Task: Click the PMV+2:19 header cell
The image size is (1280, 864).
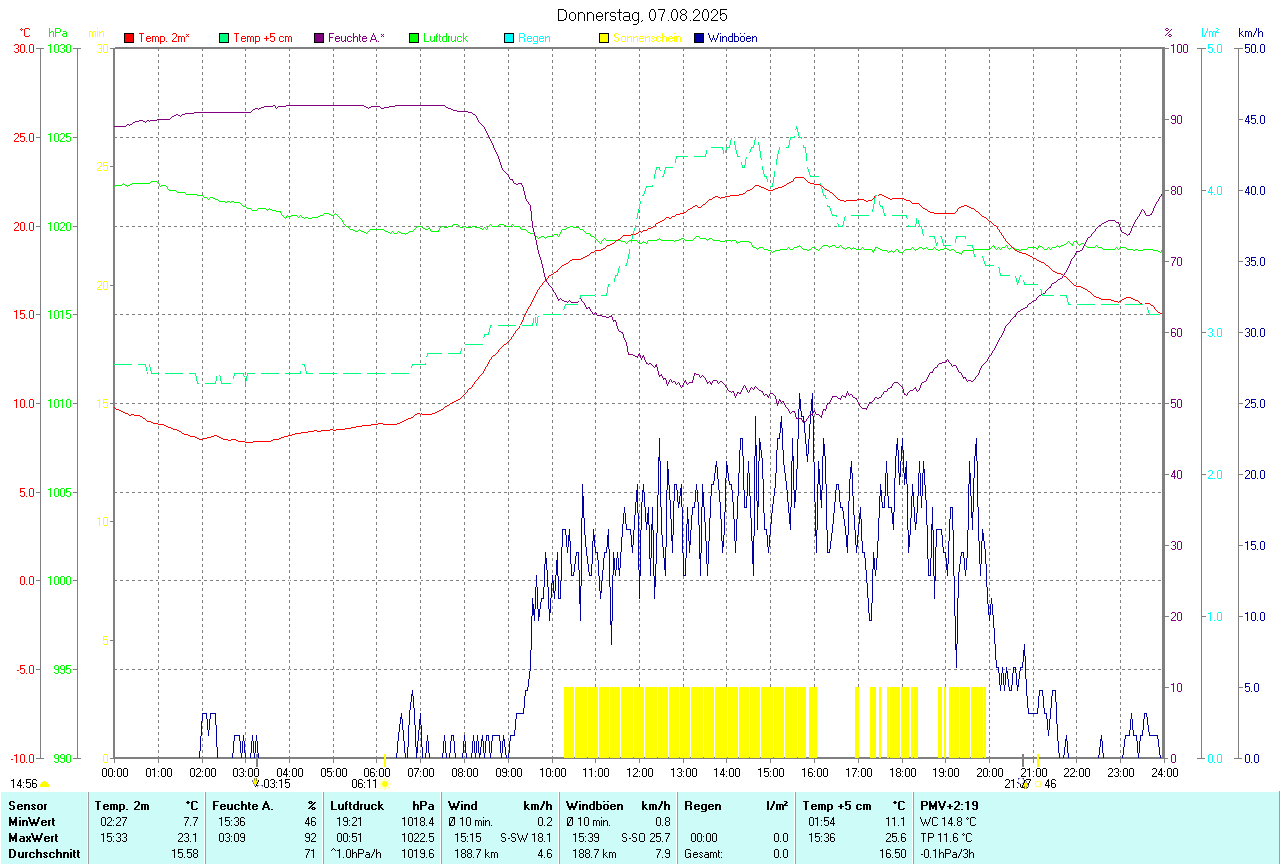Action: point(949,805)
